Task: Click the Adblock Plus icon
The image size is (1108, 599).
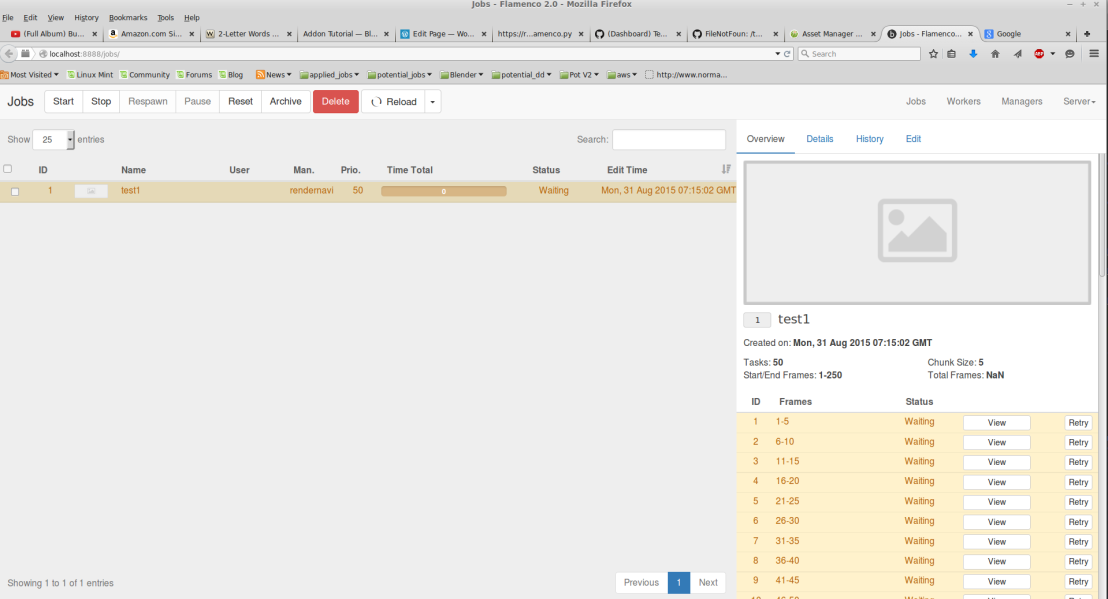Action: click(1039, 54)
